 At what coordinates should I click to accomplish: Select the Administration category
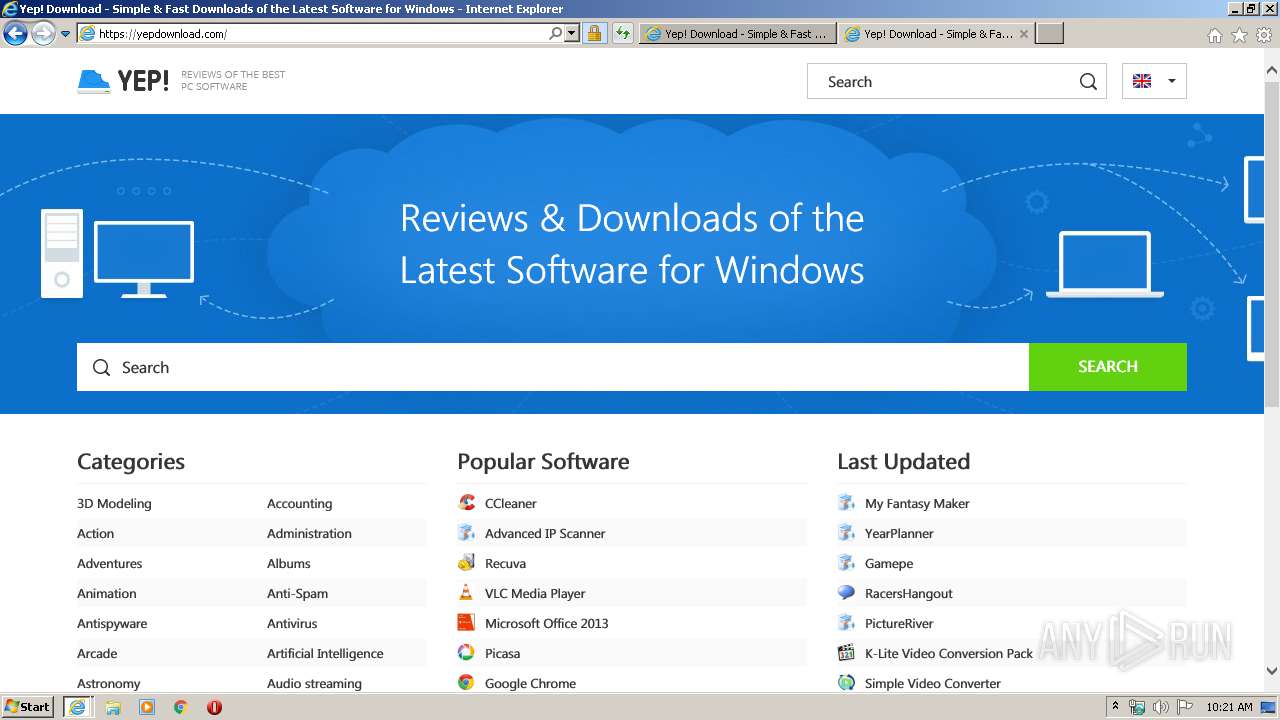click(x=309, y=534)
